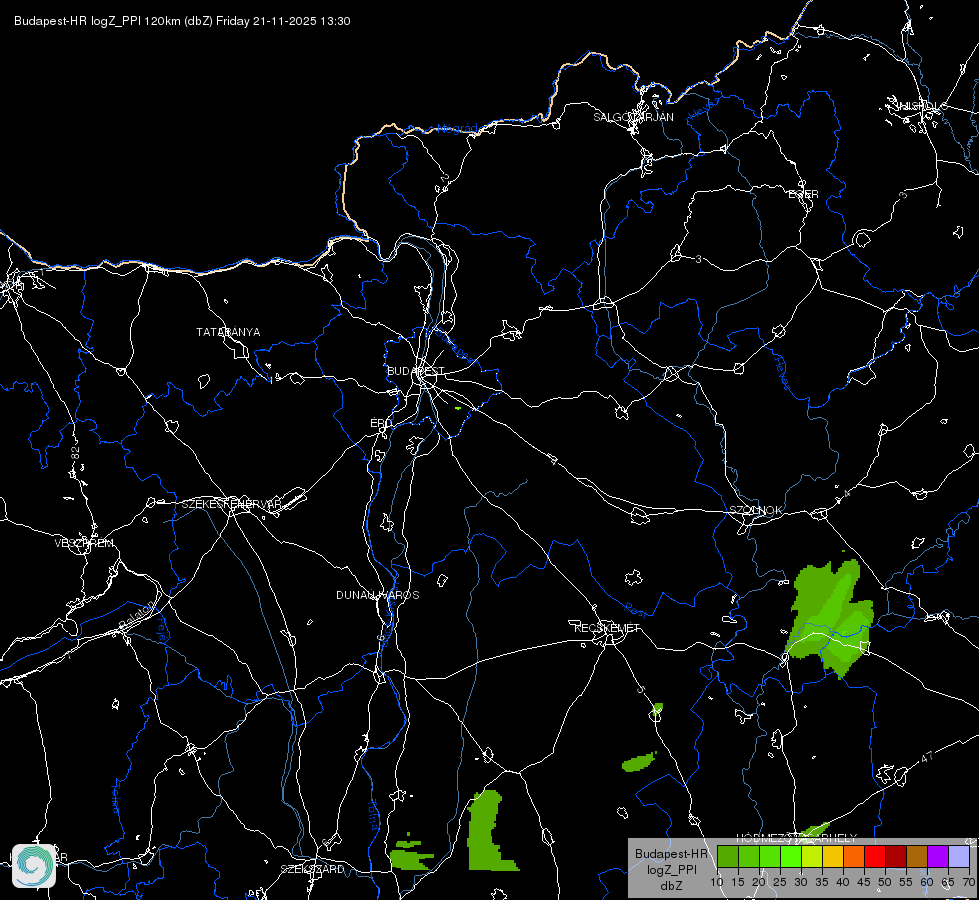Select the 55-60 dBZ brown swatch
This screenshot has height=900, width=979.
(917, 857)
